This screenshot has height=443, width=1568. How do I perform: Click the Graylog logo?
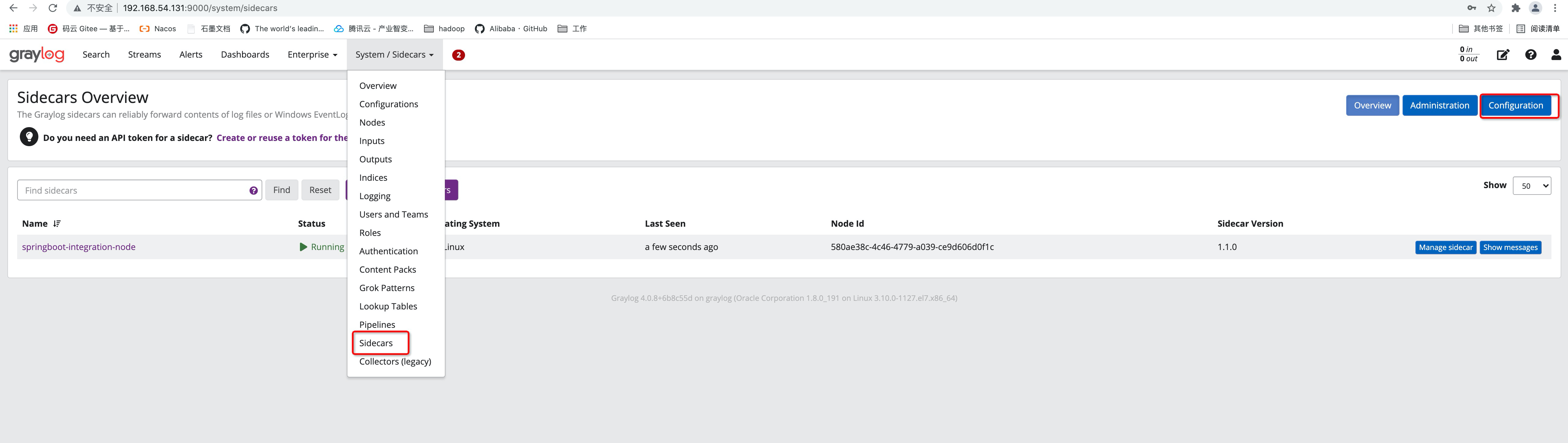pos(37,54)
